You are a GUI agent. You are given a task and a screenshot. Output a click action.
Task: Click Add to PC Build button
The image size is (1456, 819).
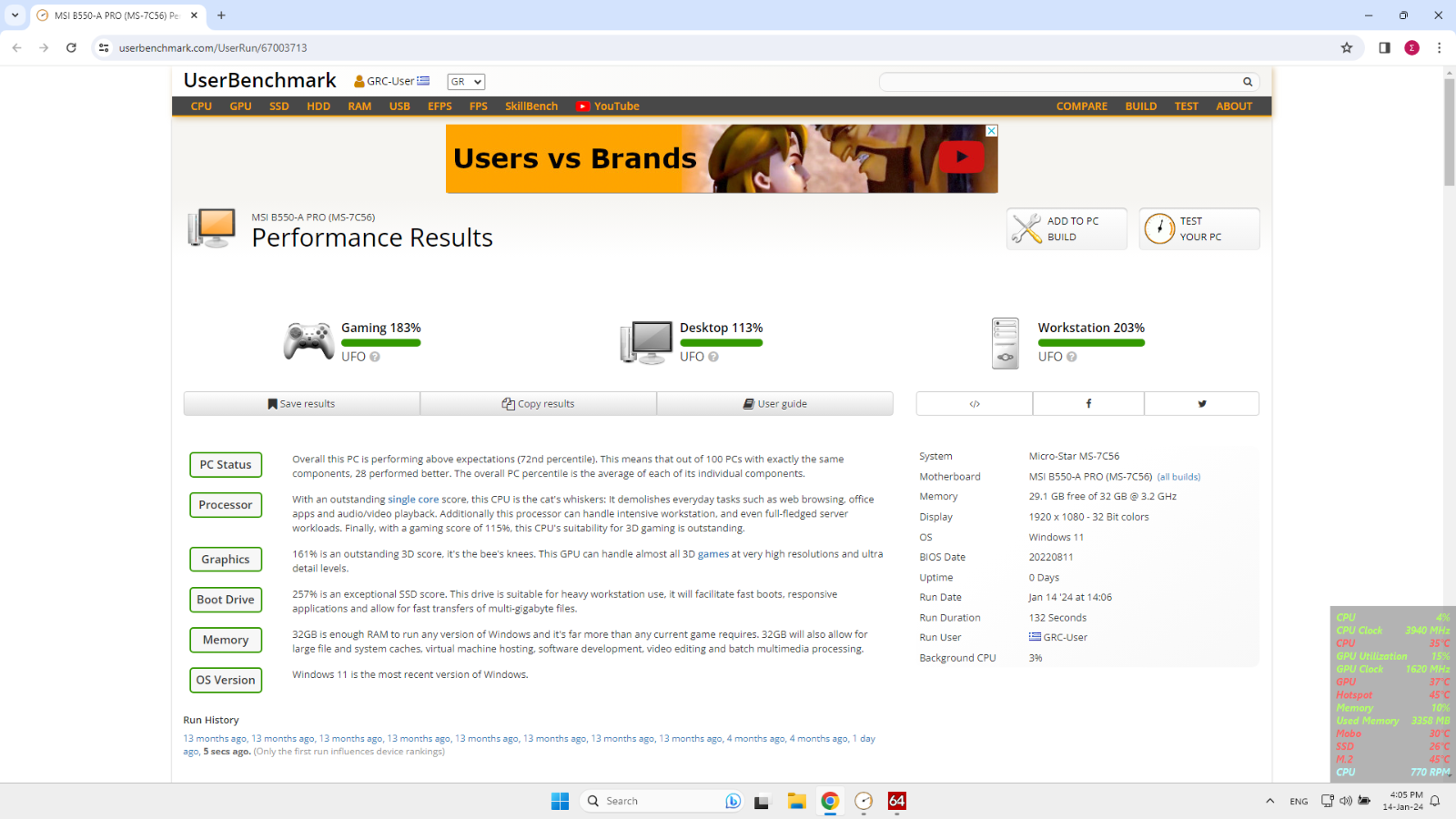[x=1067, y=228]
